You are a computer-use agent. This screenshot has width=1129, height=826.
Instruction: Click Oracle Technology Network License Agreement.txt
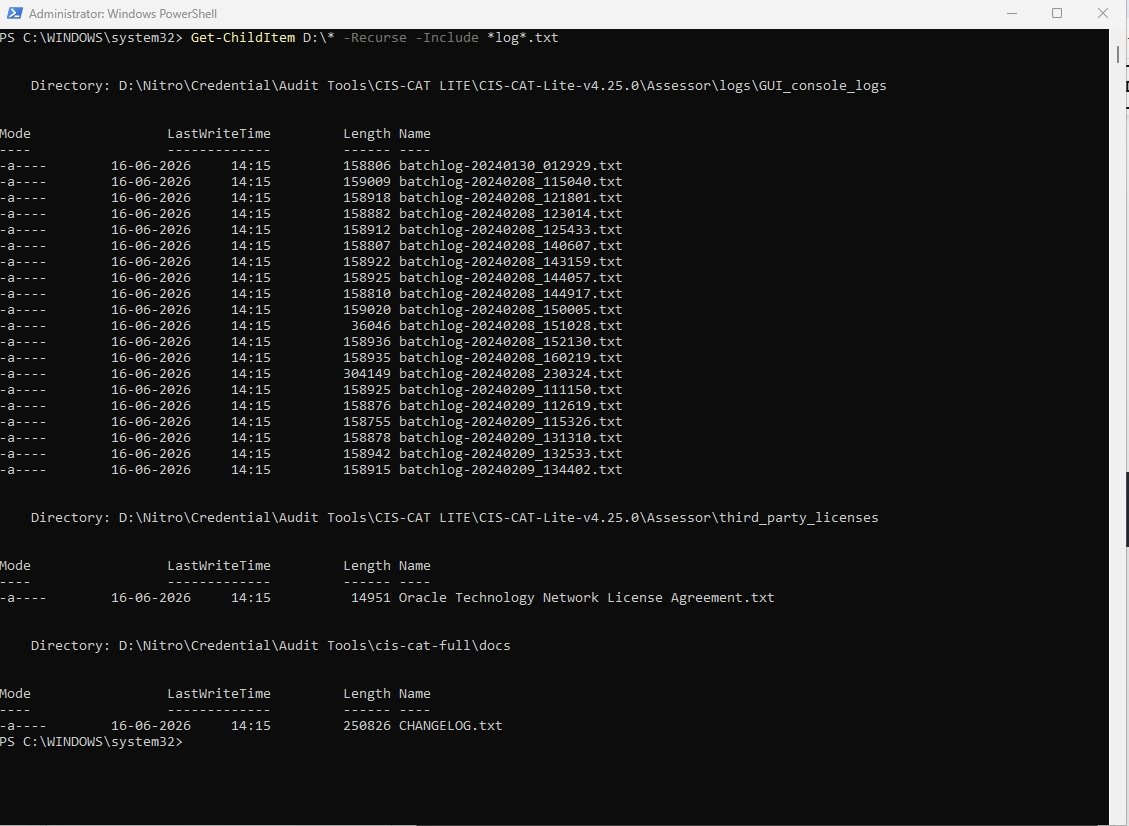586,598
